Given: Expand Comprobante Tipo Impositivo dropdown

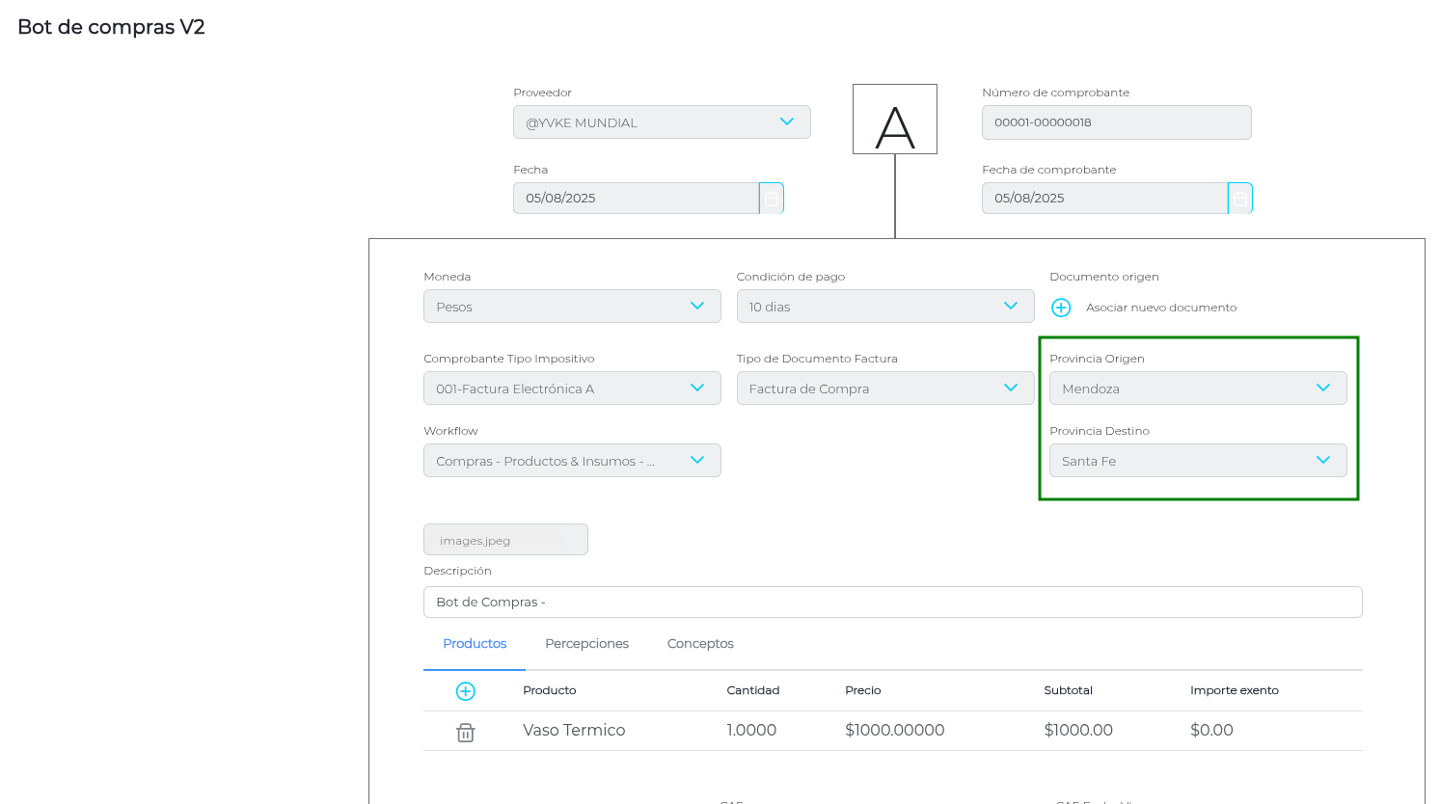Looking at the screenshot, I should (571, 388).
